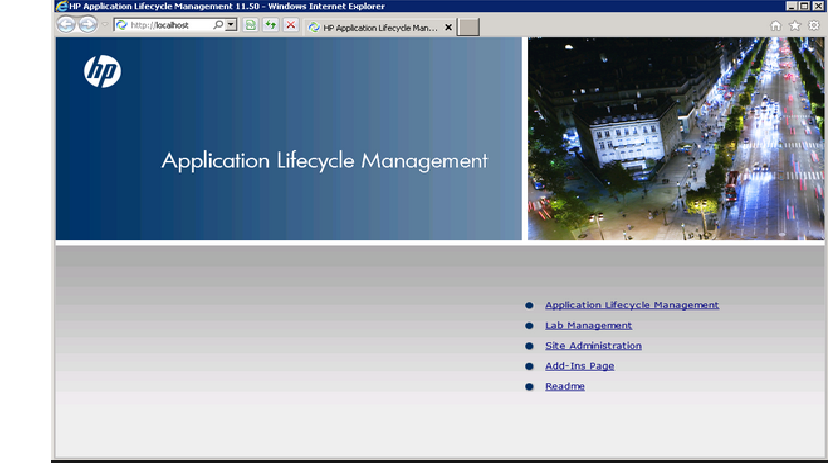Open the Lab Management link
The width and height of the screenshot is (831, 467).
588,325
